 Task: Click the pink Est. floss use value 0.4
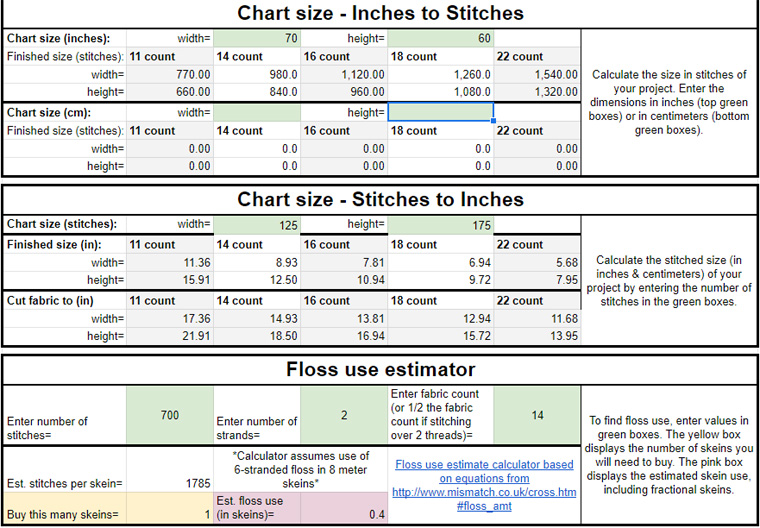coord(344,509)
